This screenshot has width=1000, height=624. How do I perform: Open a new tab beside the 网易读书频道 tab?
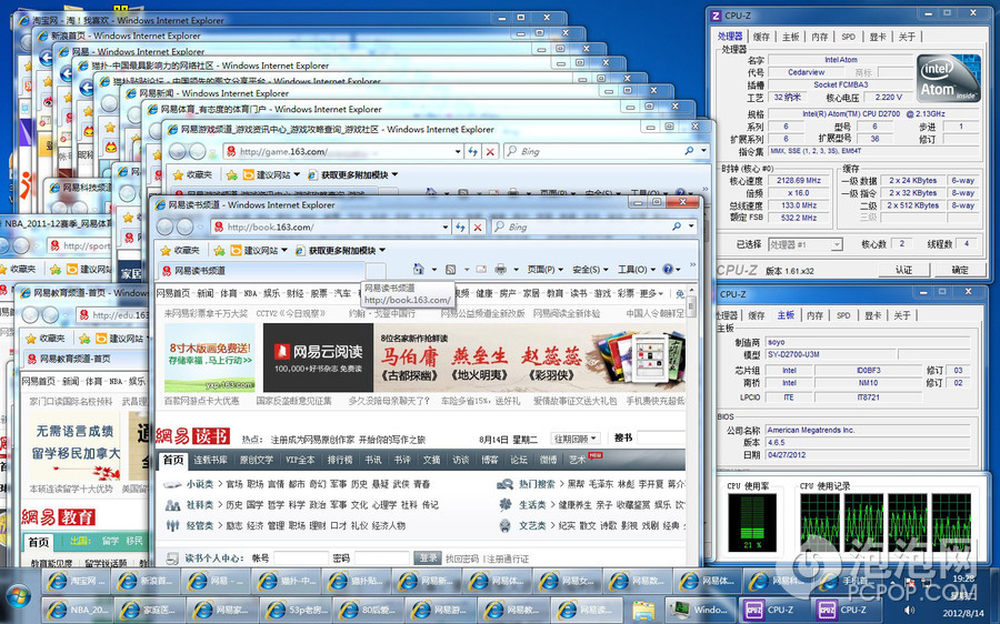click(x=376, y=271)
